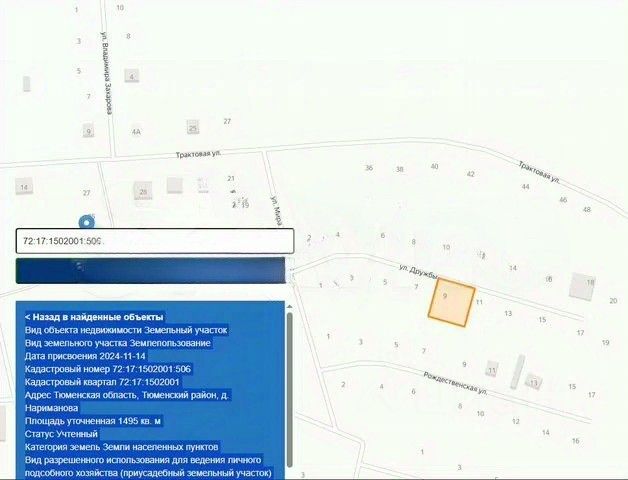Select the highlighted orange parcel 9
628x480 pixels.
pyautogui.click(x=452, y=303)
